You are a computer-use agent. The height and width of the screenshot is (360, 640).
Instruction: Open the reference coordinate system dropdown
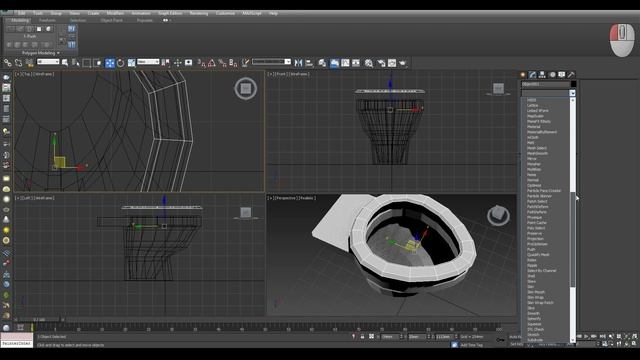[148, 62]
